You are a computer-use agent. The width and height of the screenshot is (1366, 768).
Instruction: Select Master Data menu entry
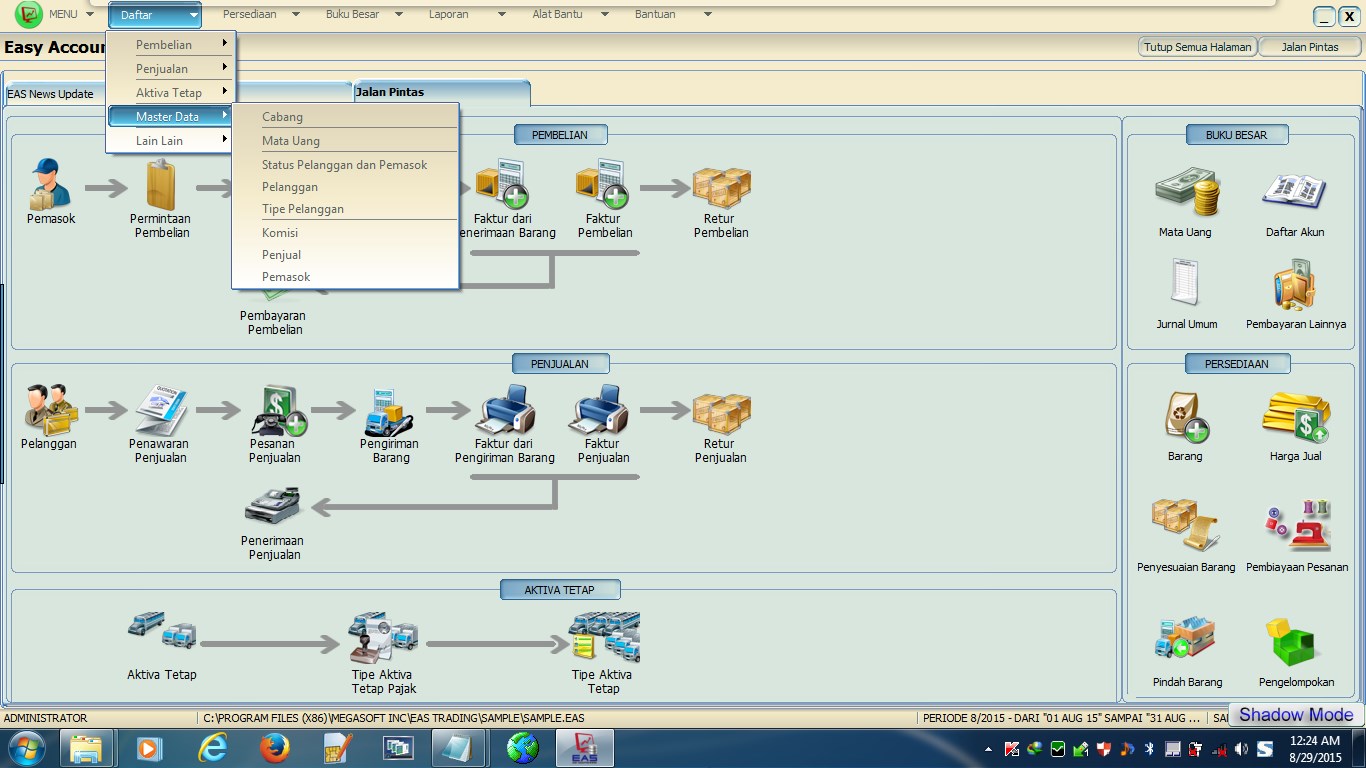pos(171,117)
